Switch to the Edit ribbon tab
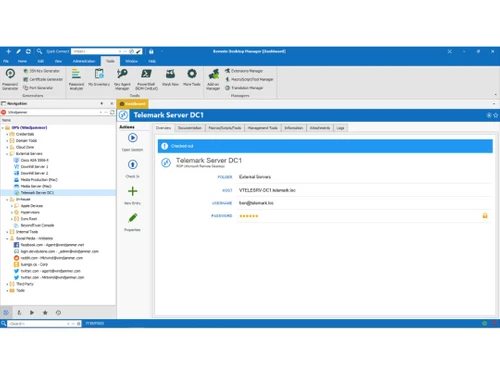Screen dimensions: 500x375 click(x=41, y=61)
